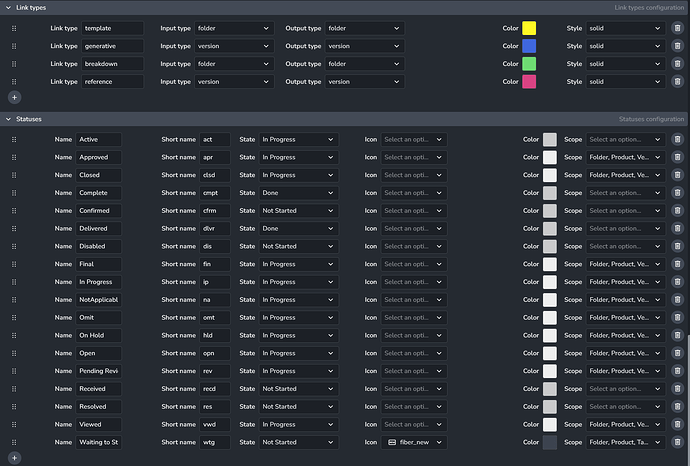The height and width of the screenshot is (466, 690).
Task: Open Scope dropdown for Approved status
Action: [x=625, y=158]
